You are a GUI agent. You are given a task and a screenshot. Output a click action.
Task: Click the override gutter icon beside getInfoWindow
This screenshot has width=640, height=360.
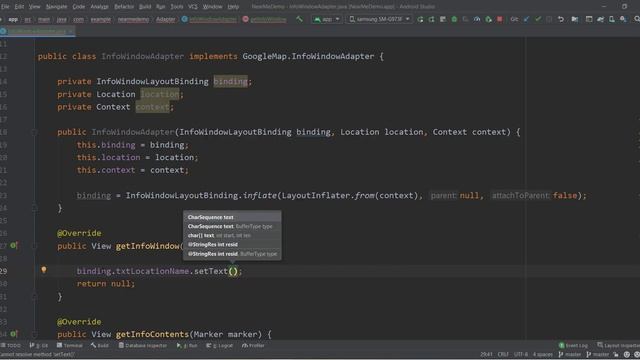pos(13,246)
